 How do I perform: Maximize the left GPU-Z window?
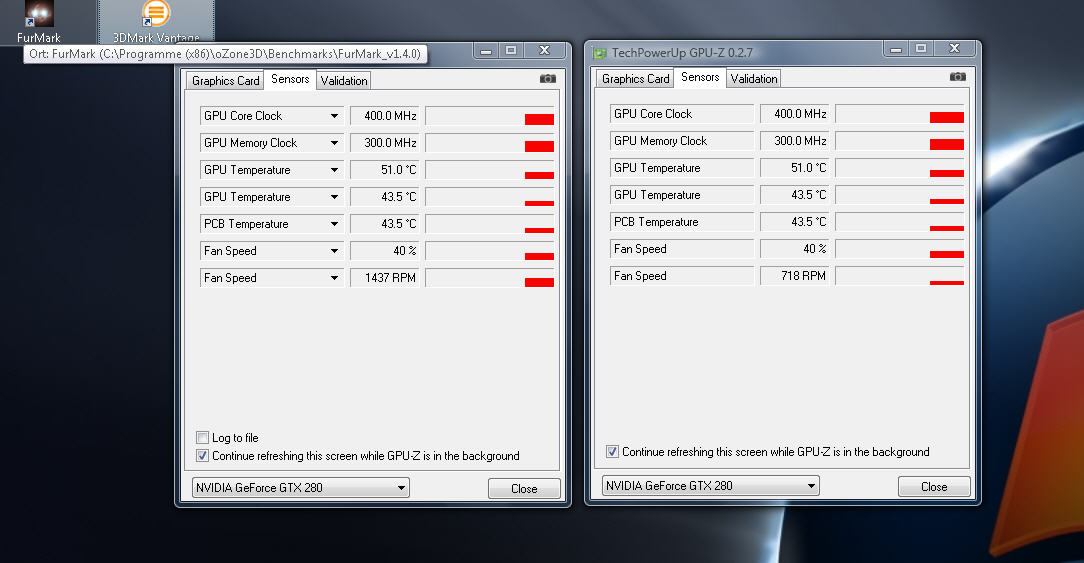click(511, 50)
